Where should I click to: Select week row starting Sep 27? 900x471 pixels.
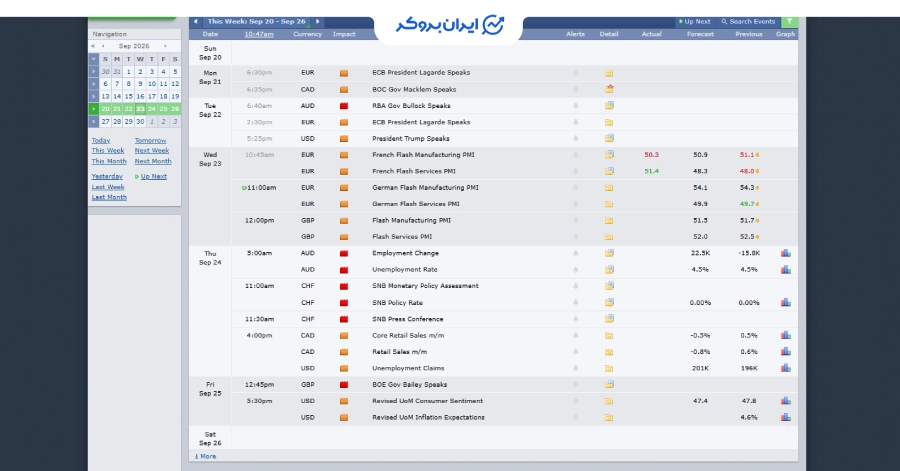[94, 122]
